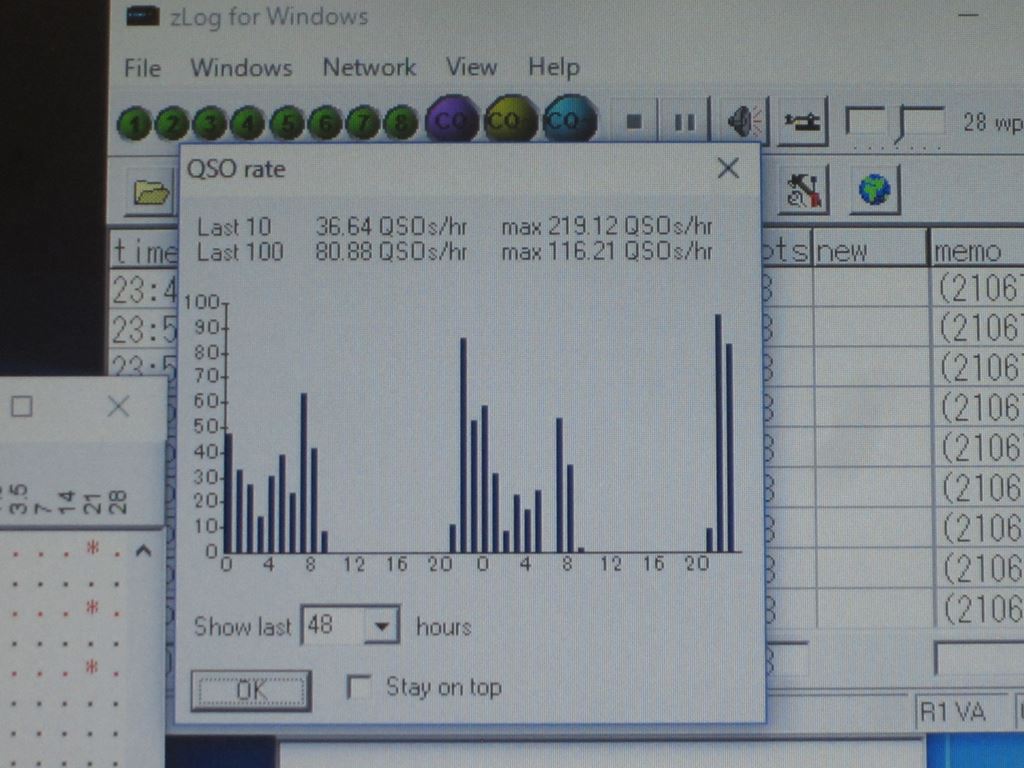Open the Network menu
This screenshot has width=1024, height=768.
pos(369,67)
